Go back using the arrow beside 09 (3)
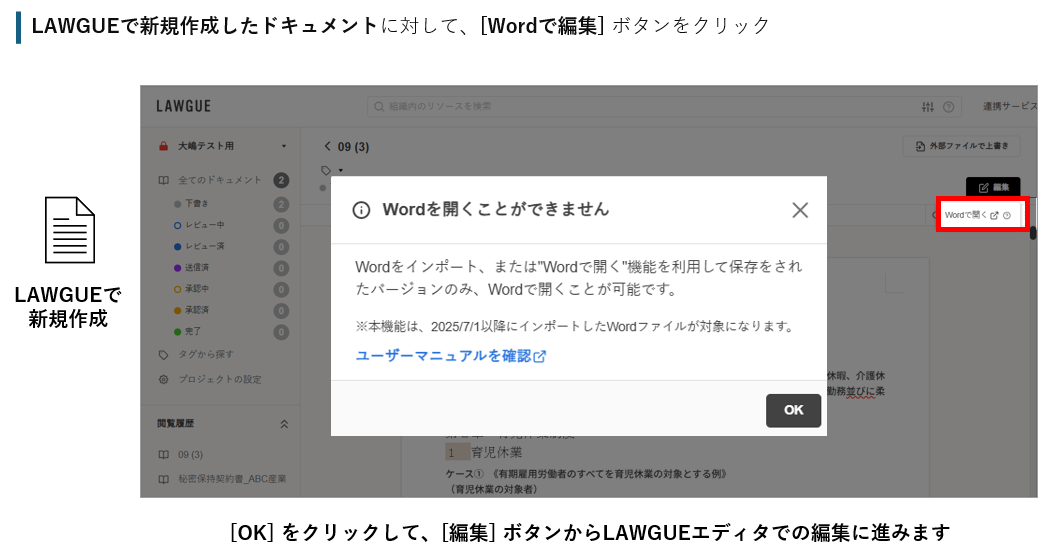The height and width of the screenshot is (552, 1049). [x=327, y=146]
